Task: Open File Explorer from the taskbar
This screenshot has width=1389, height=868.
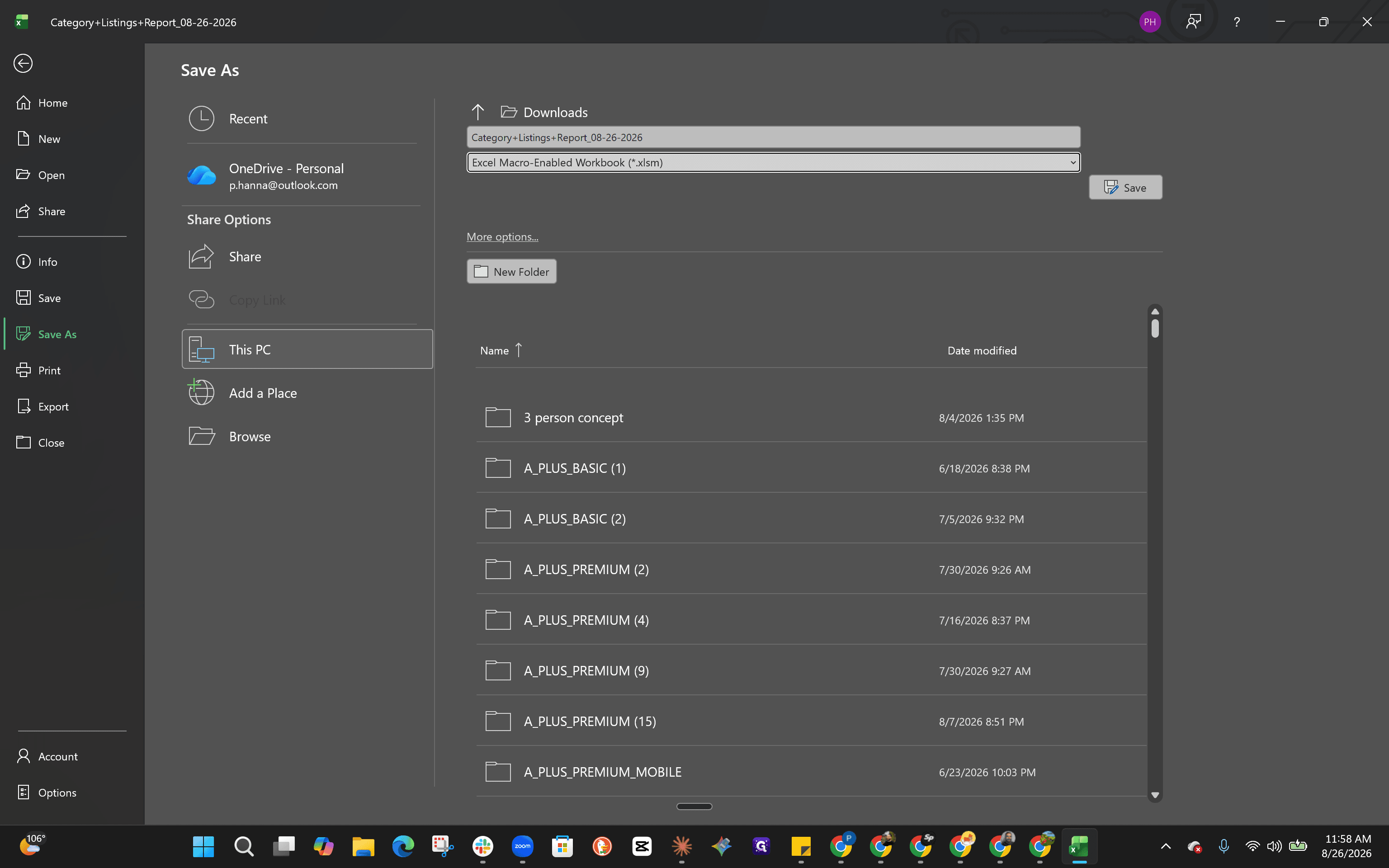Action: click(x=364, y=846)
